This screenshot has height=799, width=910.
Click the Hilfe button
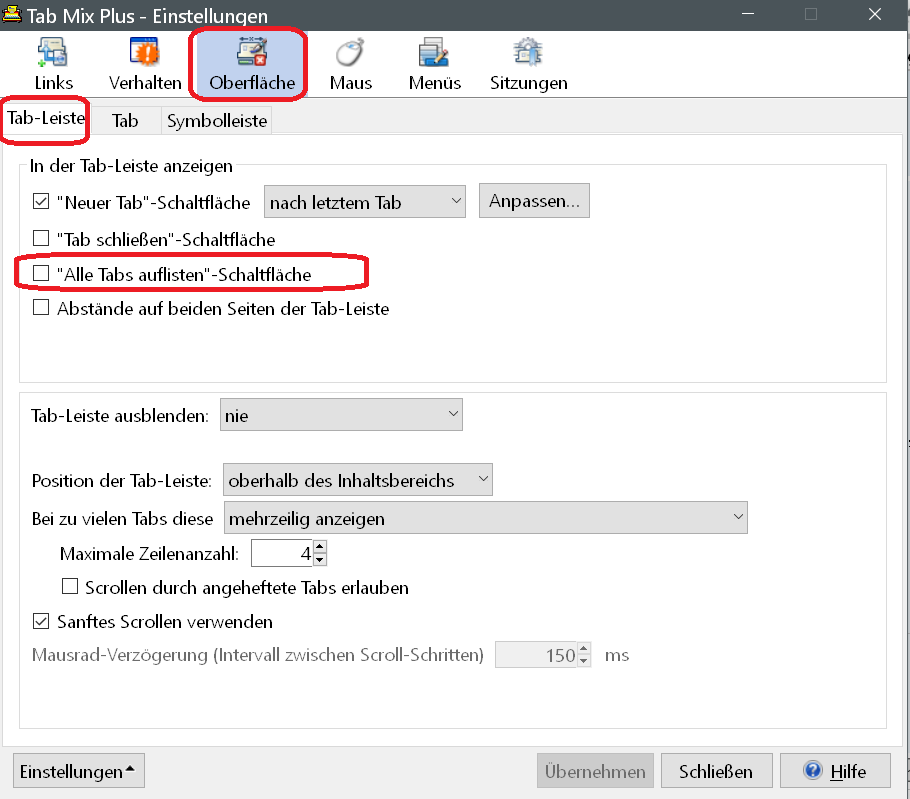click(x=835, y=771)
